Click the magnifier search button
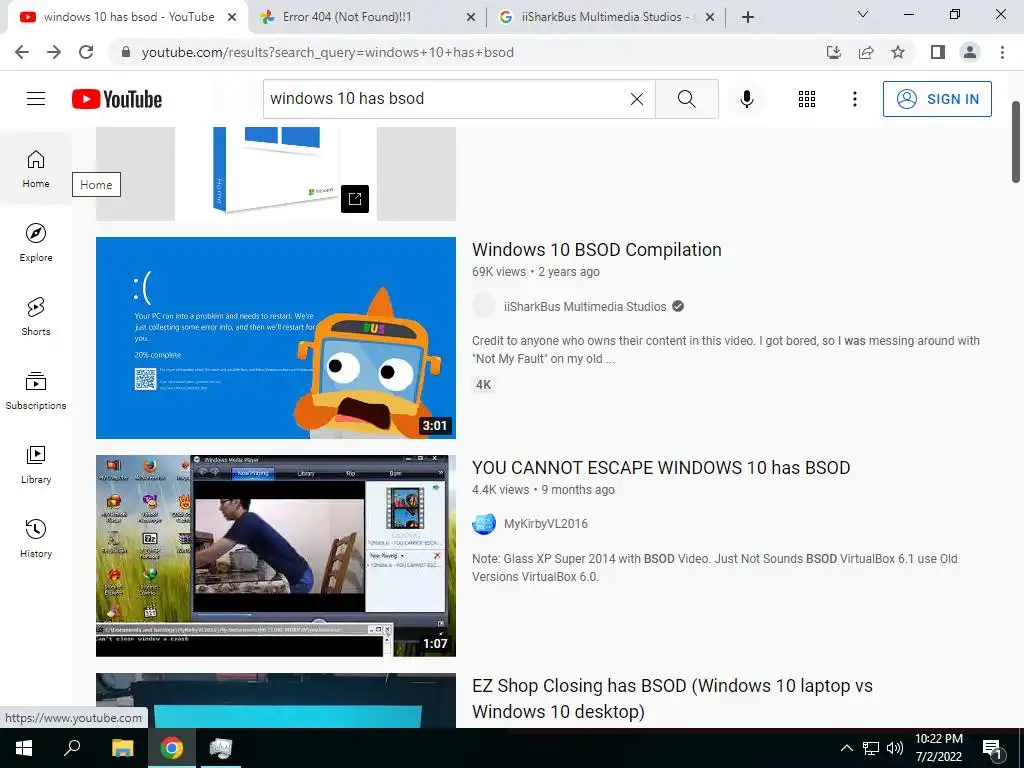This screenshot has height=768, width=1024. pyautogui.click(x=686, y=99)
